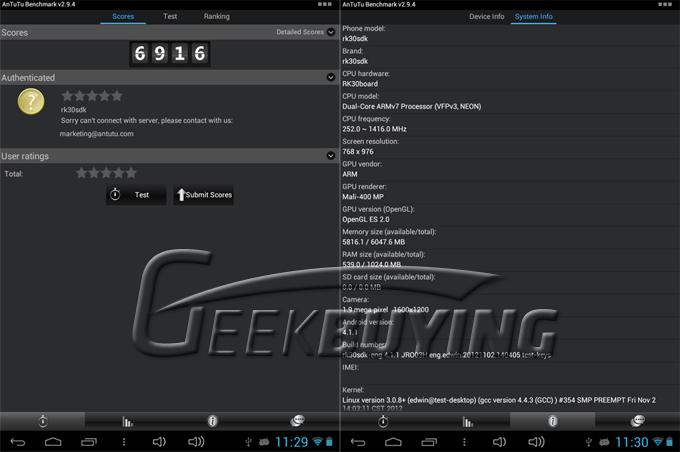Screen dimensions: 680x452
Task: Select GPU vendor value ARM
Action: click(x=350, y=174)
